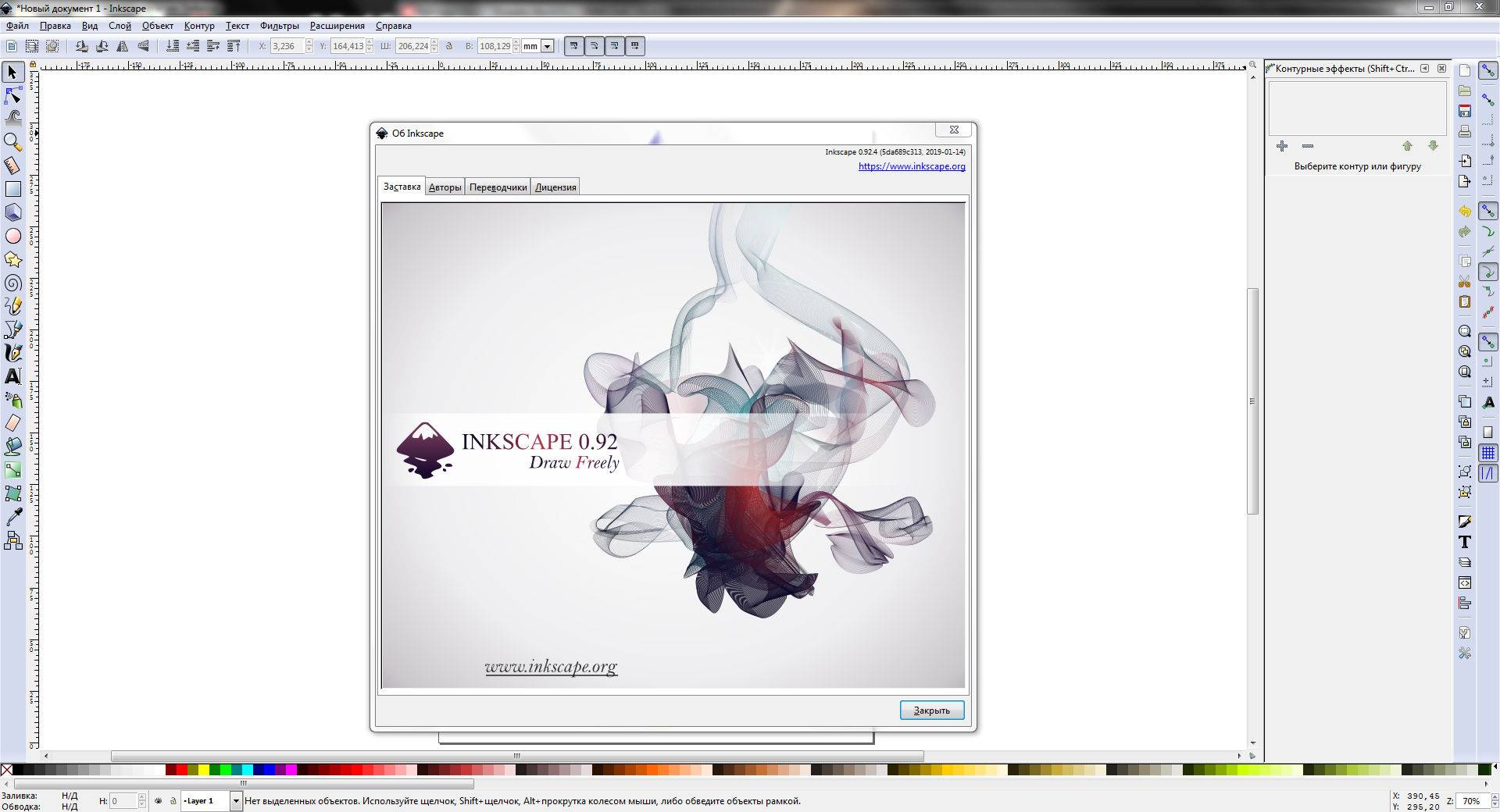Select the Eraser tool
The width and height of the screenshot is (1500, 812).
12,423
